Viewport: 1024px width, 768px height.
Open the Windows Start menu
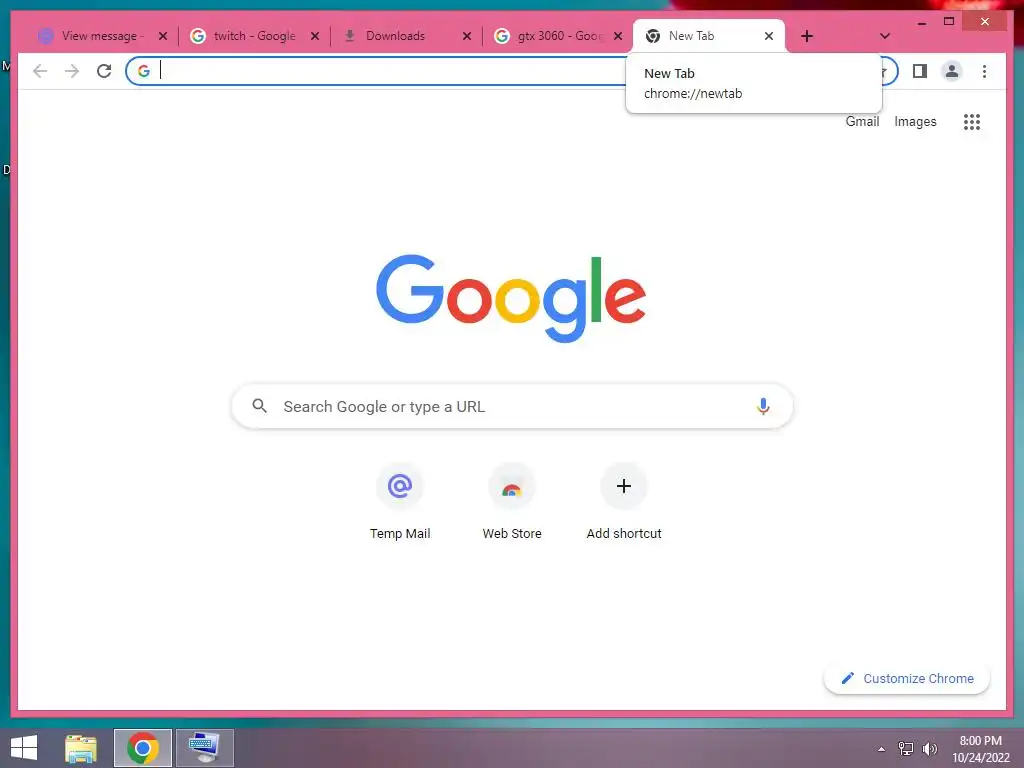point(24,748)
